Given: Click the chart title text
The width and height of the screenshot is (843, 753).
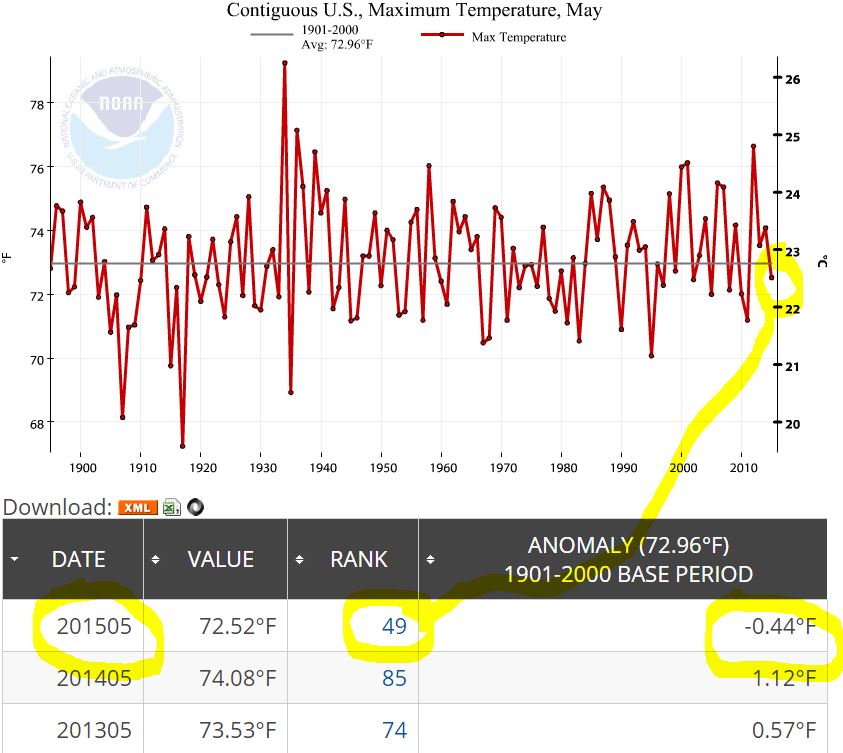Looking at the screenshot, I should point(414,11).
